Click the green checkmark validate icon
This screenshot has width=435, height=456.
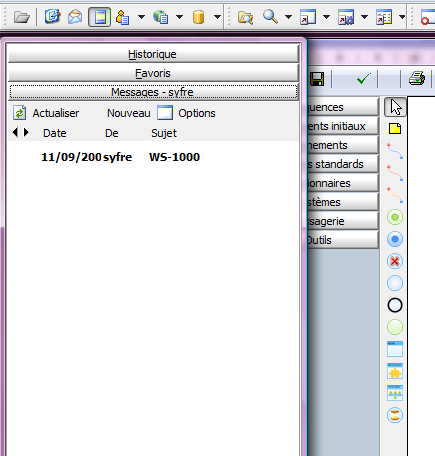tap(363, 79)
